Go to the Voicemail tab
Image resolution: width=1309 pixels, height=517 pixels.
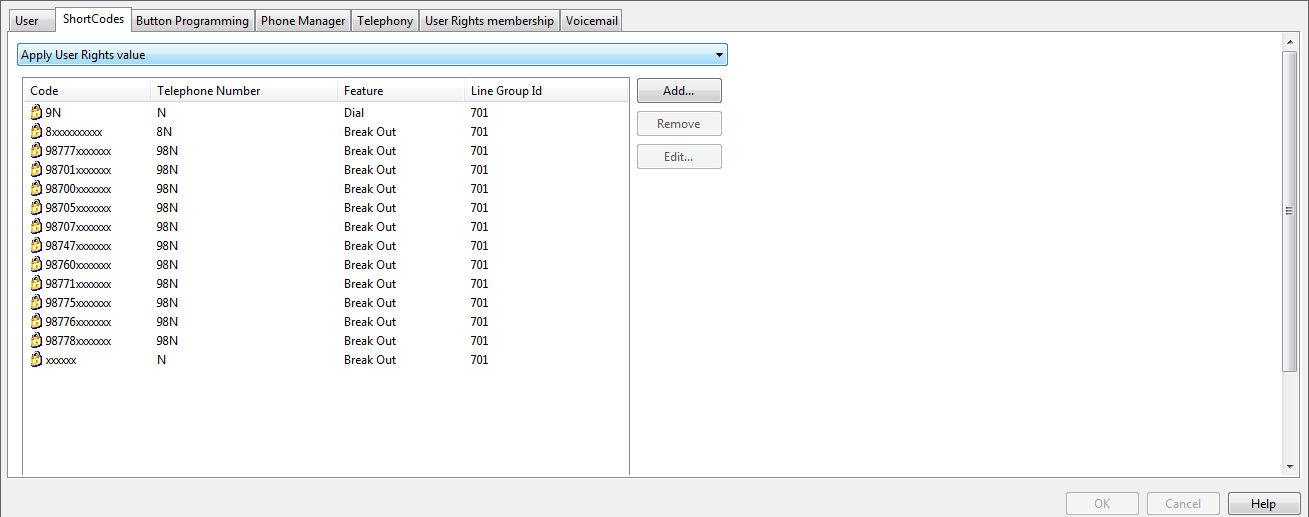[591, 20]
